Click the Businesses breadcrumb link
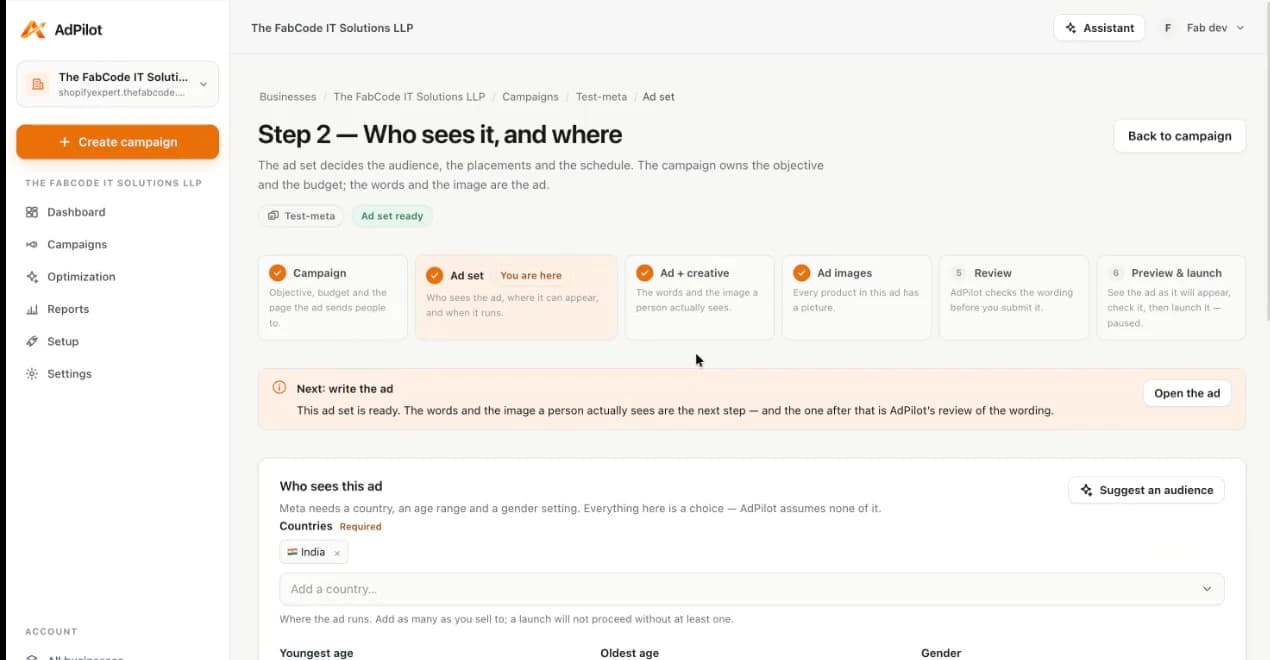1270x660 pixels. pyautogui.click(x=288, y=97)
